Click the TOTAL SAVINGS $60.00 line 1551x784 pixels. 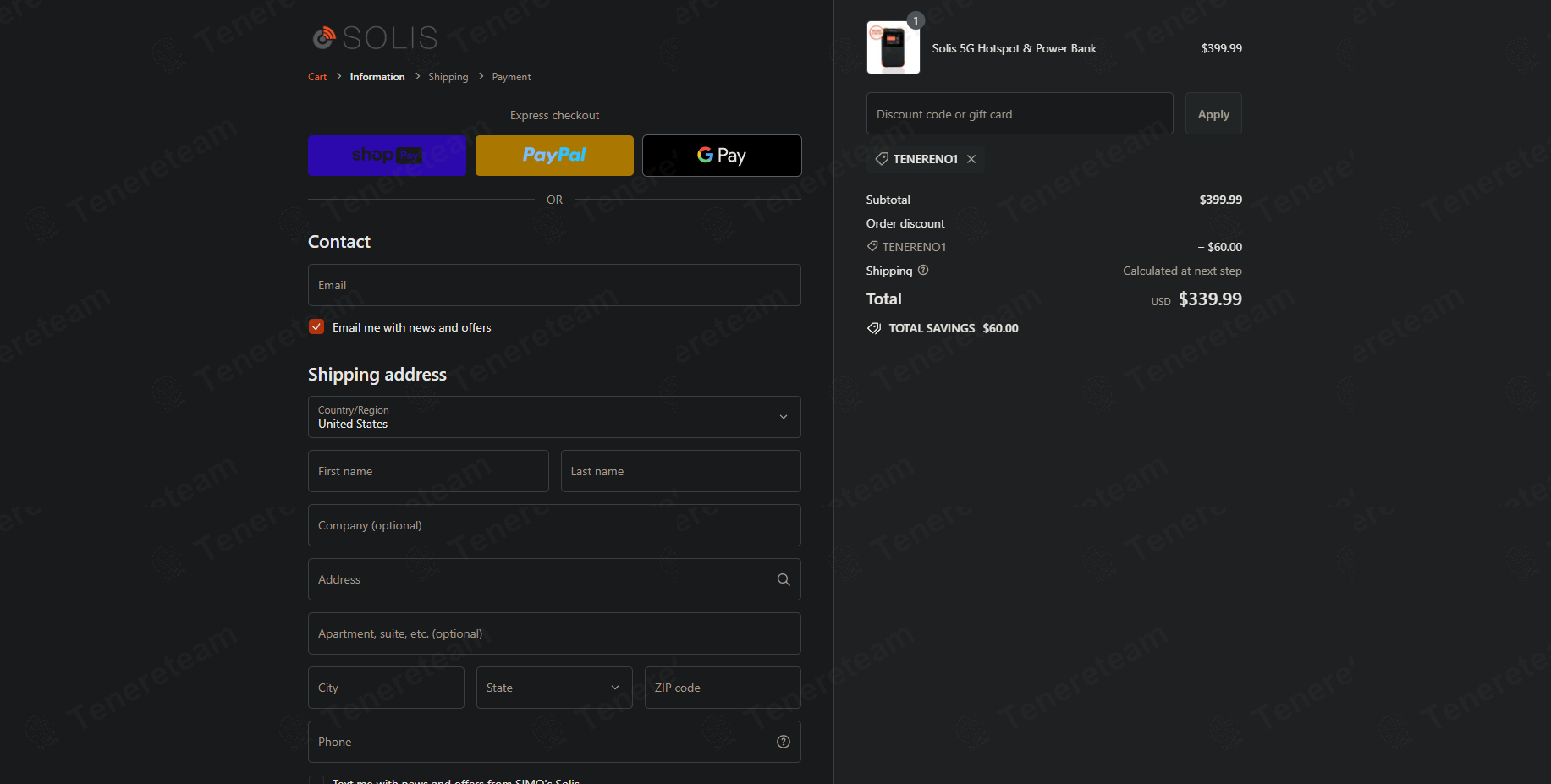point(943,328)
